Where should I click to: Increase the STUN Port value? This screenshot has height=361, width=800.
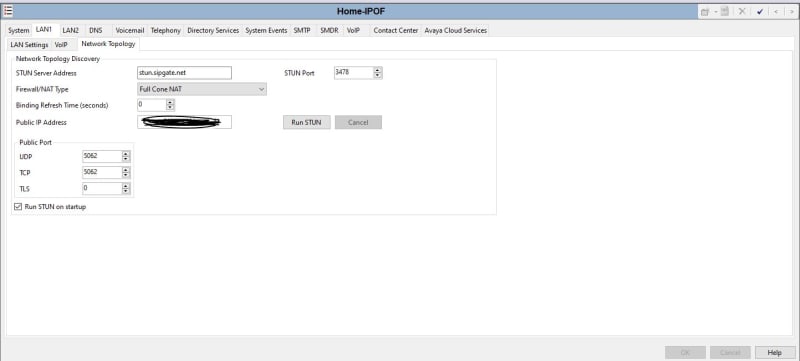click(378, 70)
